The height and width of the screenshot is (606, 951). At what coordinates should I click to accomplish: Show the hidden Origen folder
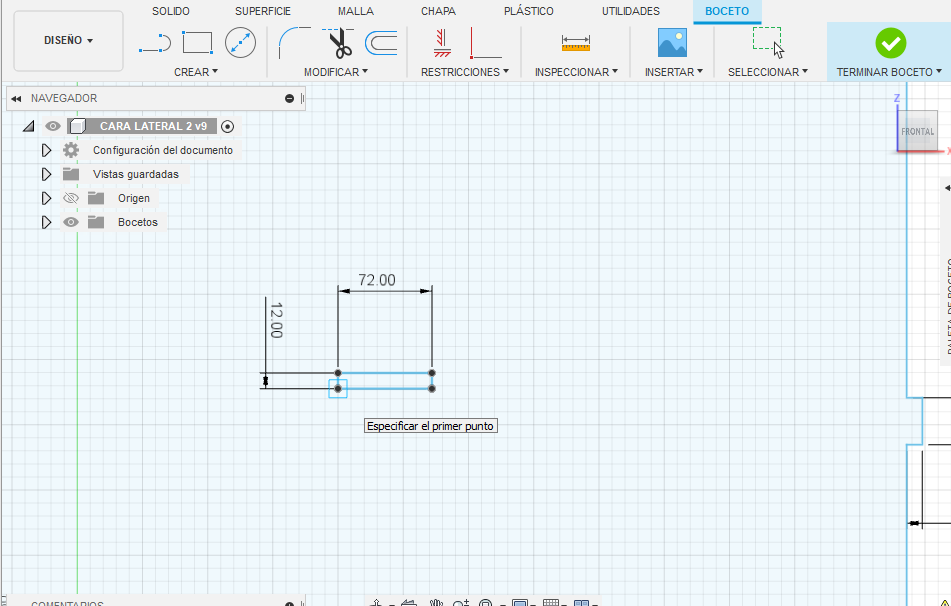click(71, 198)
